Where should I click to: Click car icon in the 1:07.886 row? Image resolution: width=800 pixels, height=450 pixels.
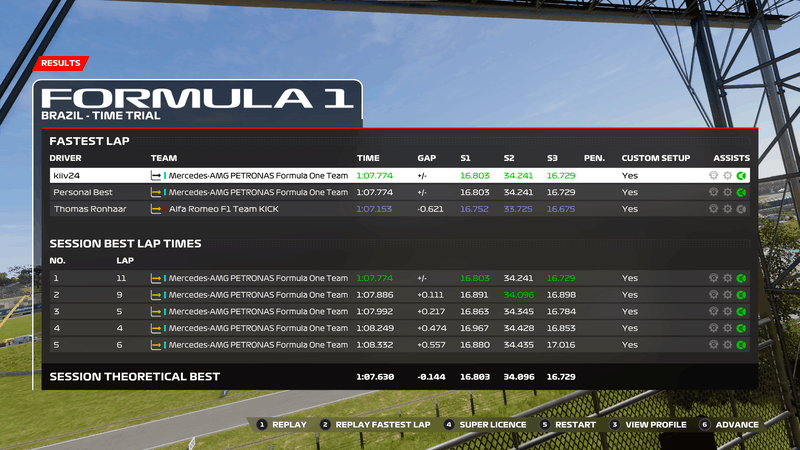[x=156, y=295]
